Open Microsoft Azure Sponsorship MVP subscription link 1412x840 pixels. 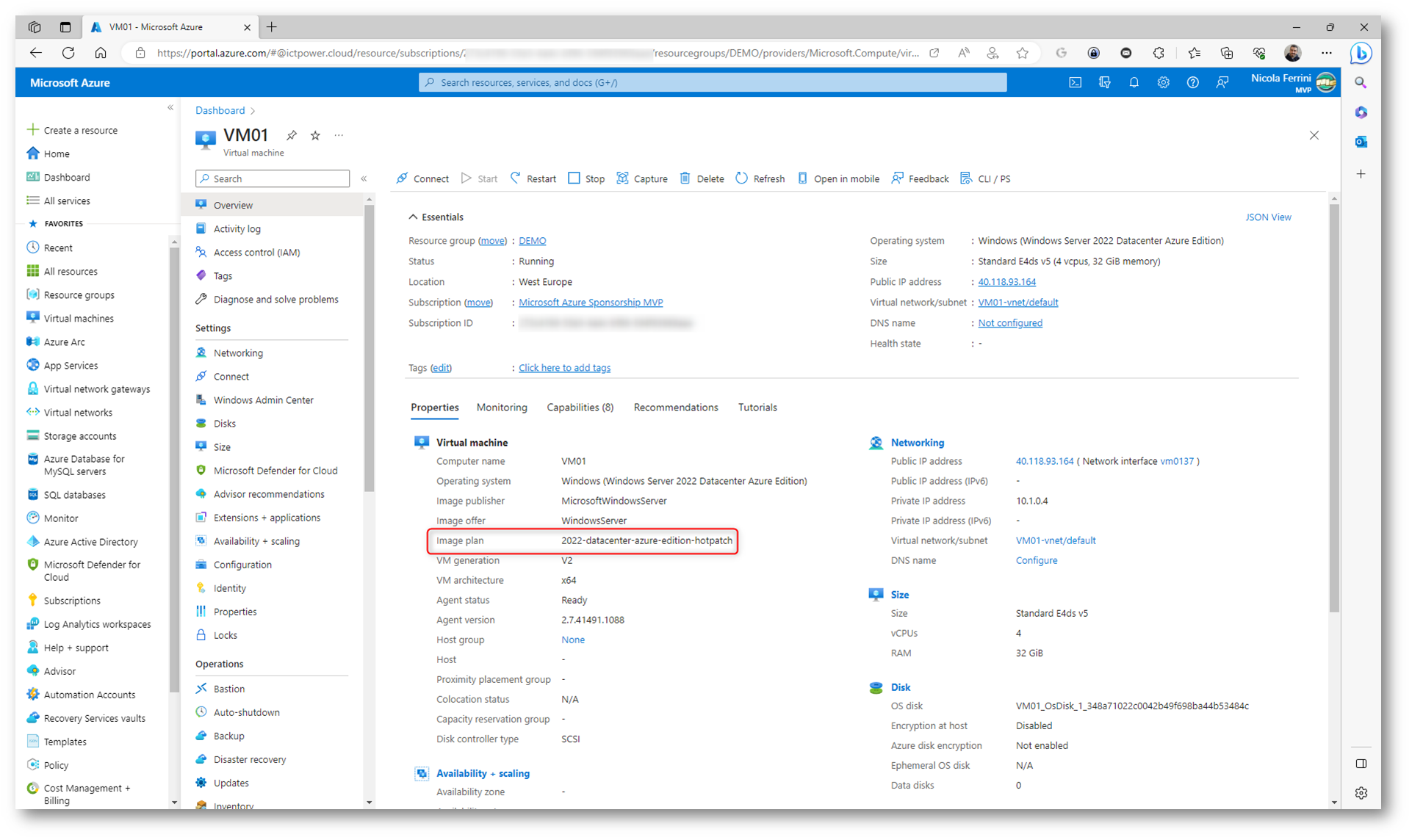click(x=591, y=303)
